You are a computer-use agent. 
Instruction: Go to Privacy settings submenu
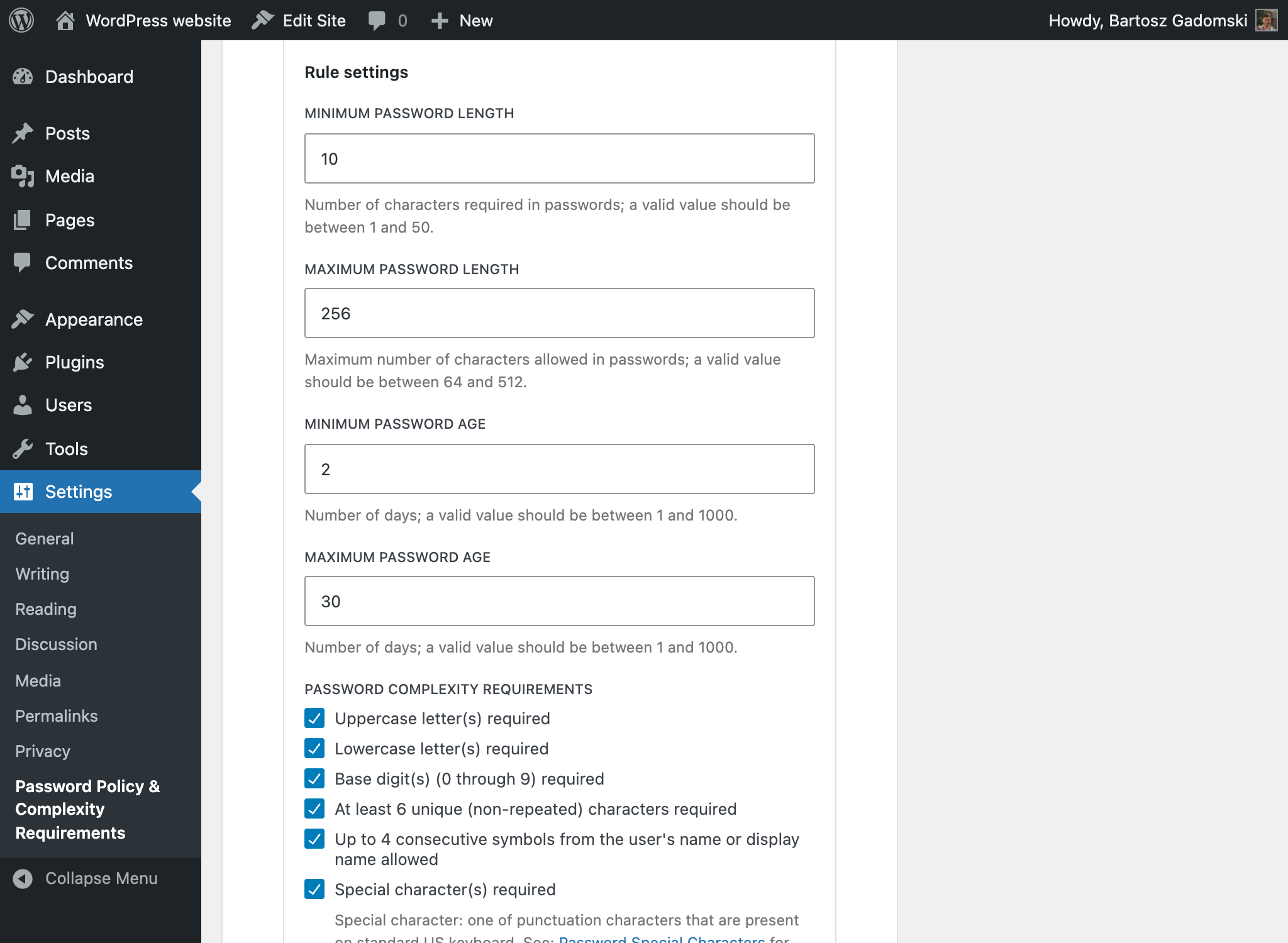click(x=43, y=751)
